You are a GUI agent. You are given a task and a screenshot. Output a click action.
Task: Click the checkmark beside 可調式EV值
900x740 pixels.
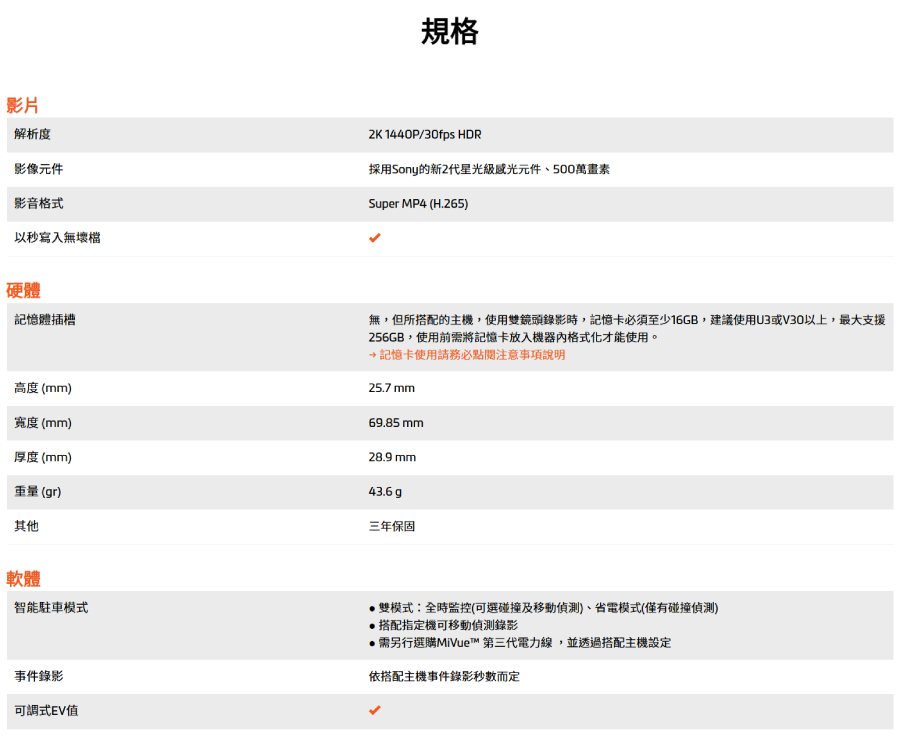click(x=374, y=711)
